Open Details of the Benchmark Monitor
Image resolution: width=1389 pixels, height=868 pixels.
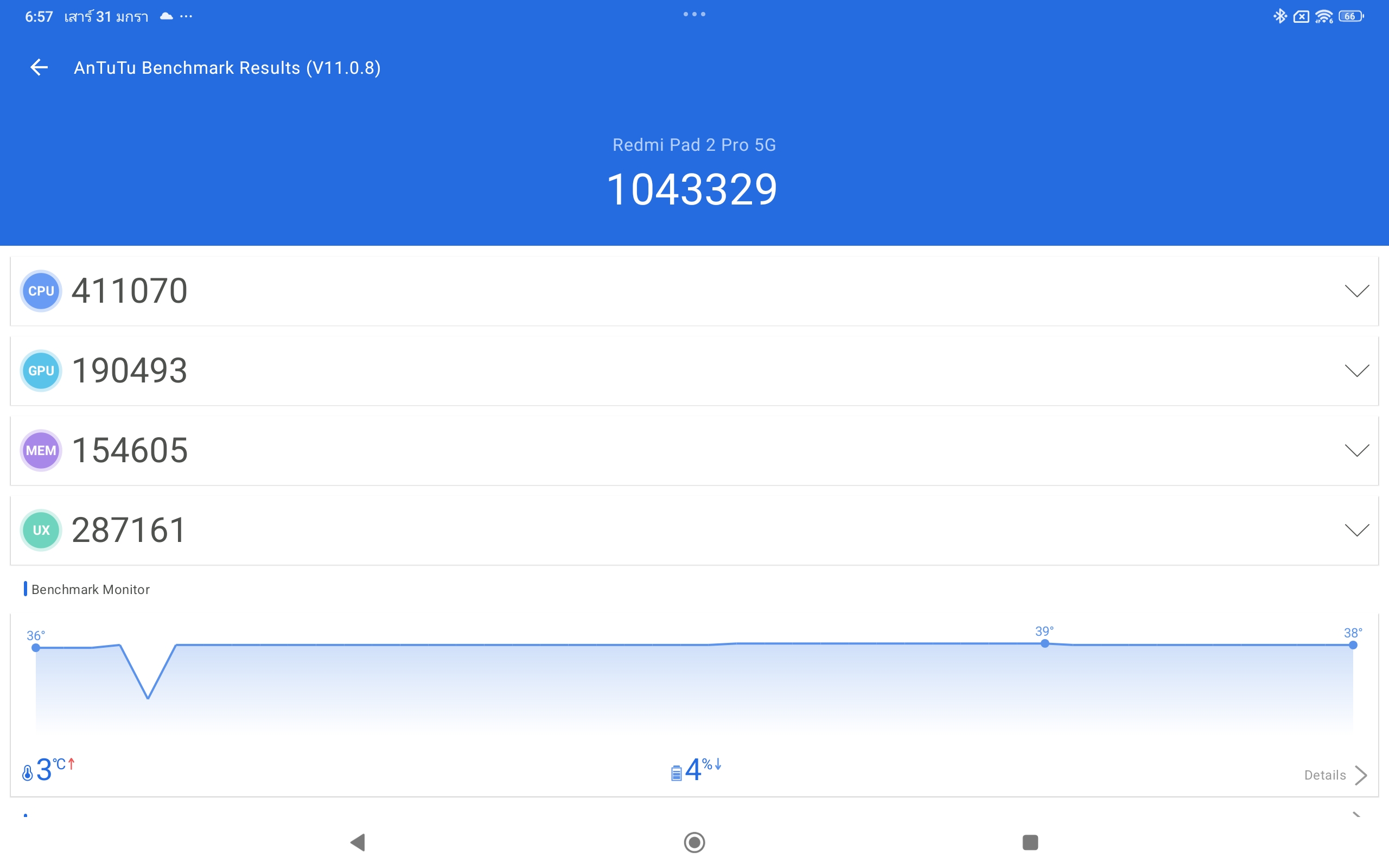tap(1335, 775)
